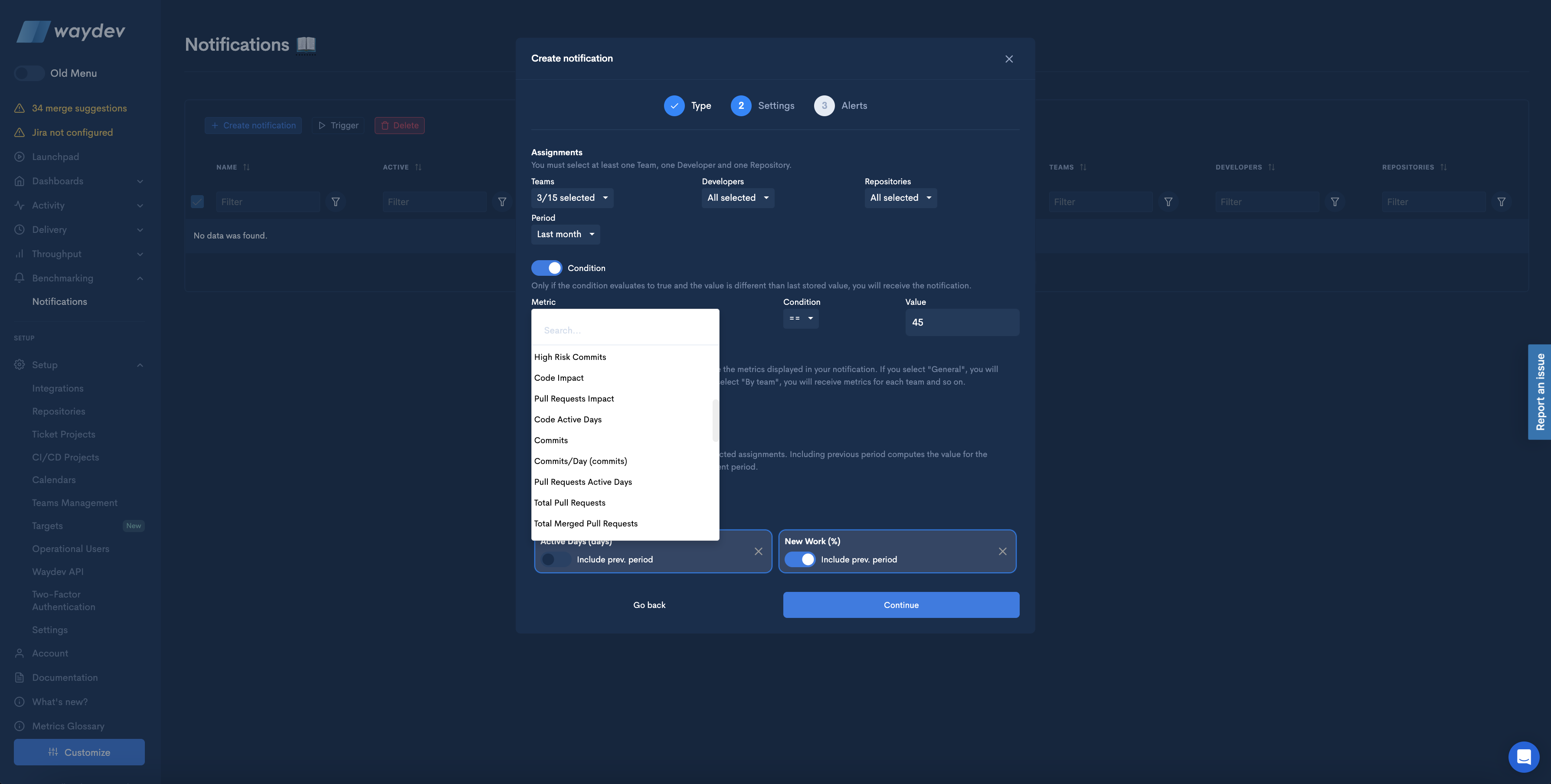Remove the Active Days metric card
1551x784 pixels.
pos(758,551)
